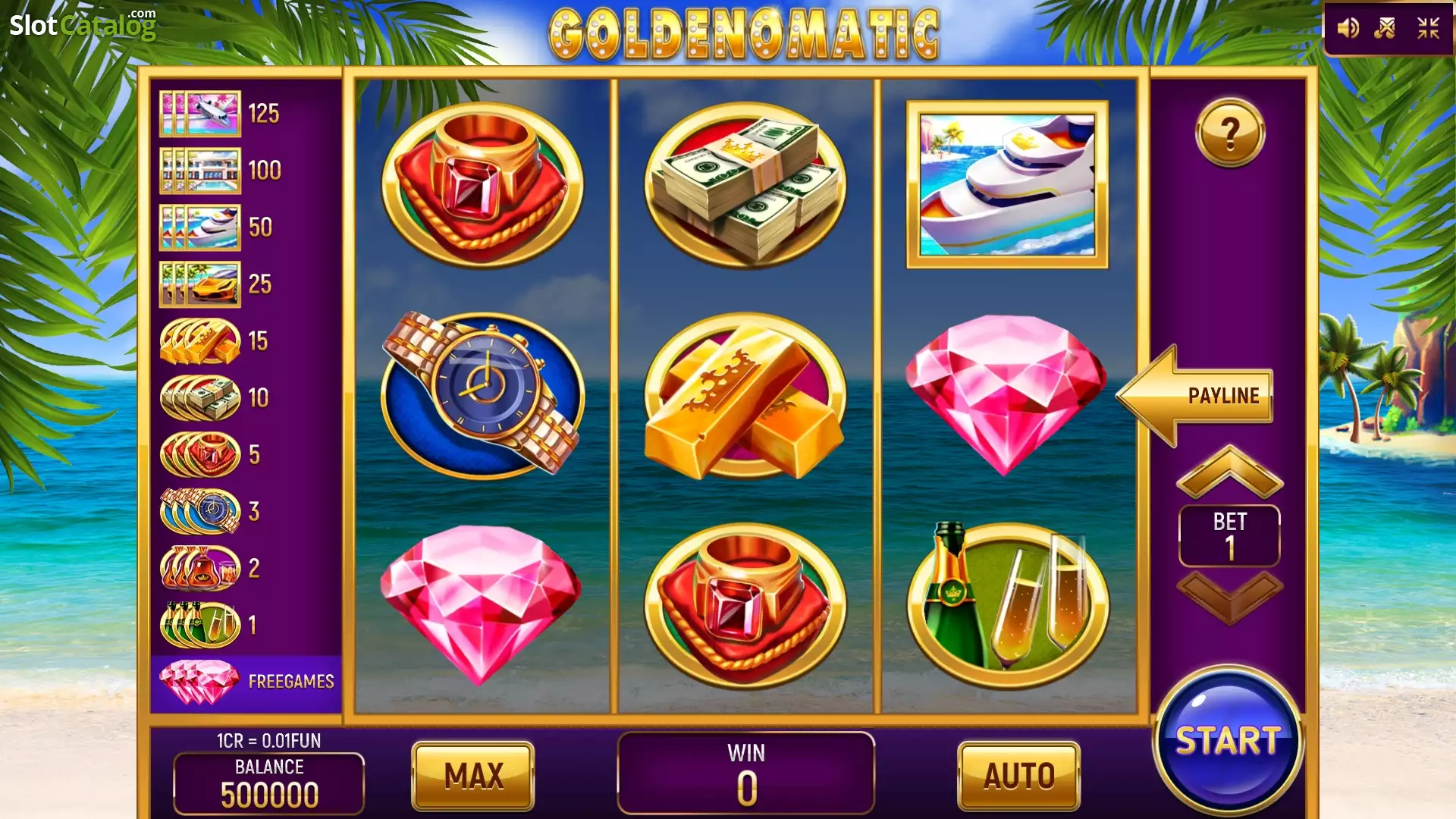Image resolution: width=1456 pixels, height=819 pixels.
Task: Select the sports car 25 paytable entry
Action: coord(216,284)
